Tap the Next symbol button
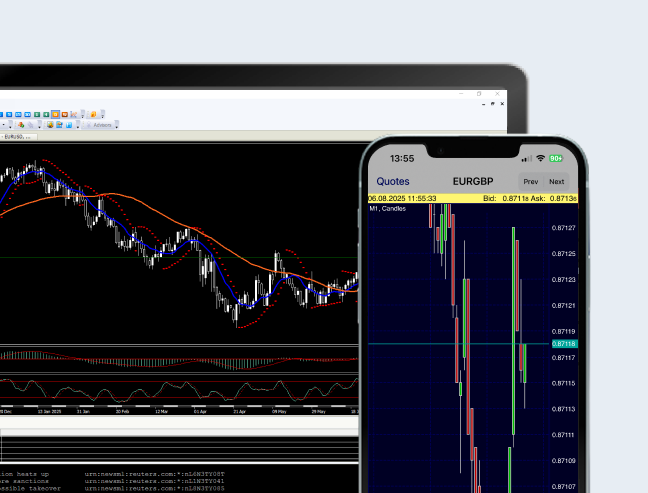648x493 pixels. (x=557, y=182)
